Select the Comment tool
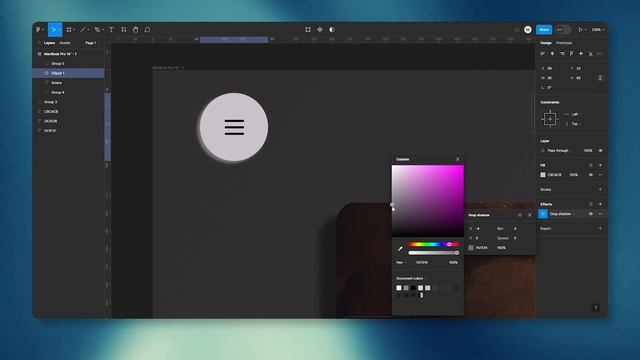 147,29
